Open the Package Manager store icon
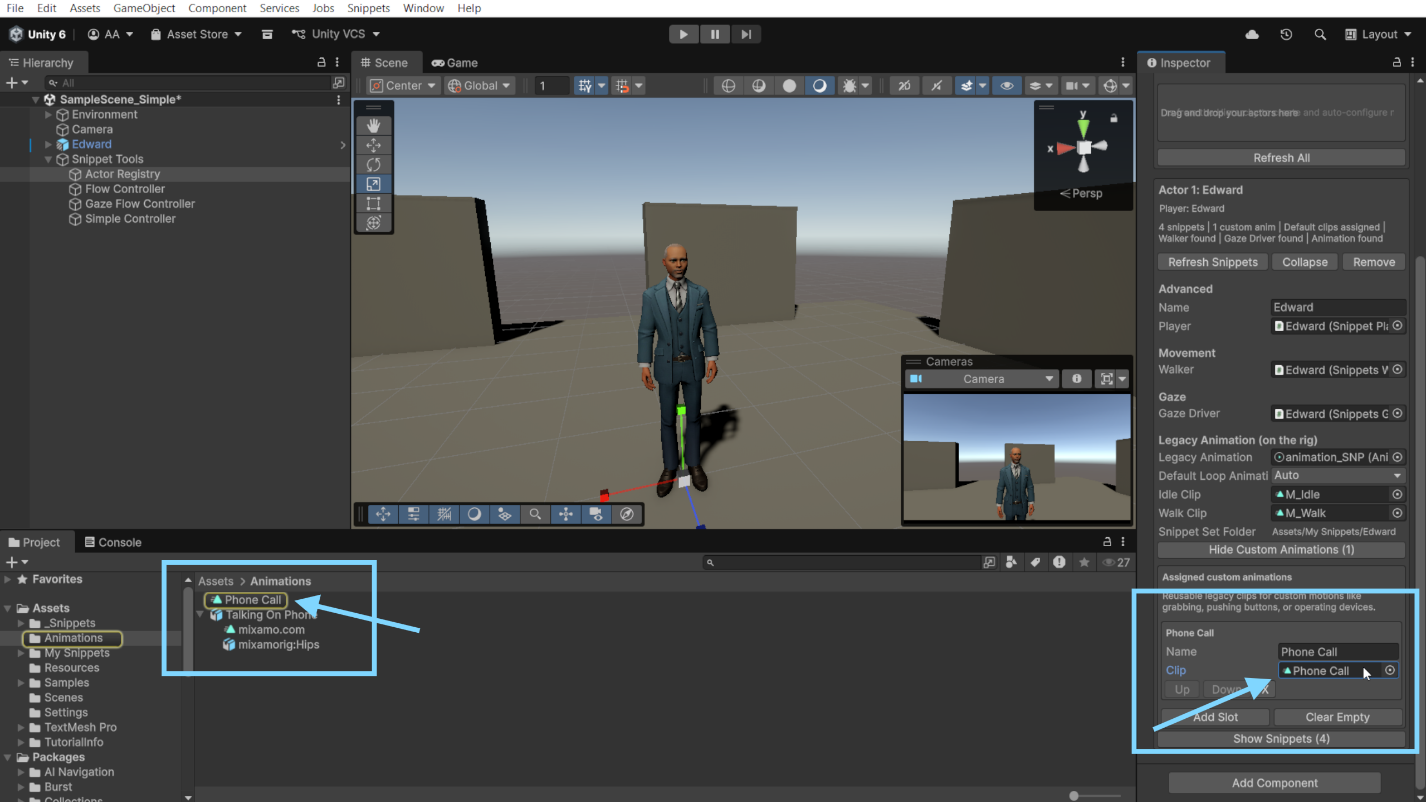Screen dimensions: 1426x802 click(x=267, y=34)
